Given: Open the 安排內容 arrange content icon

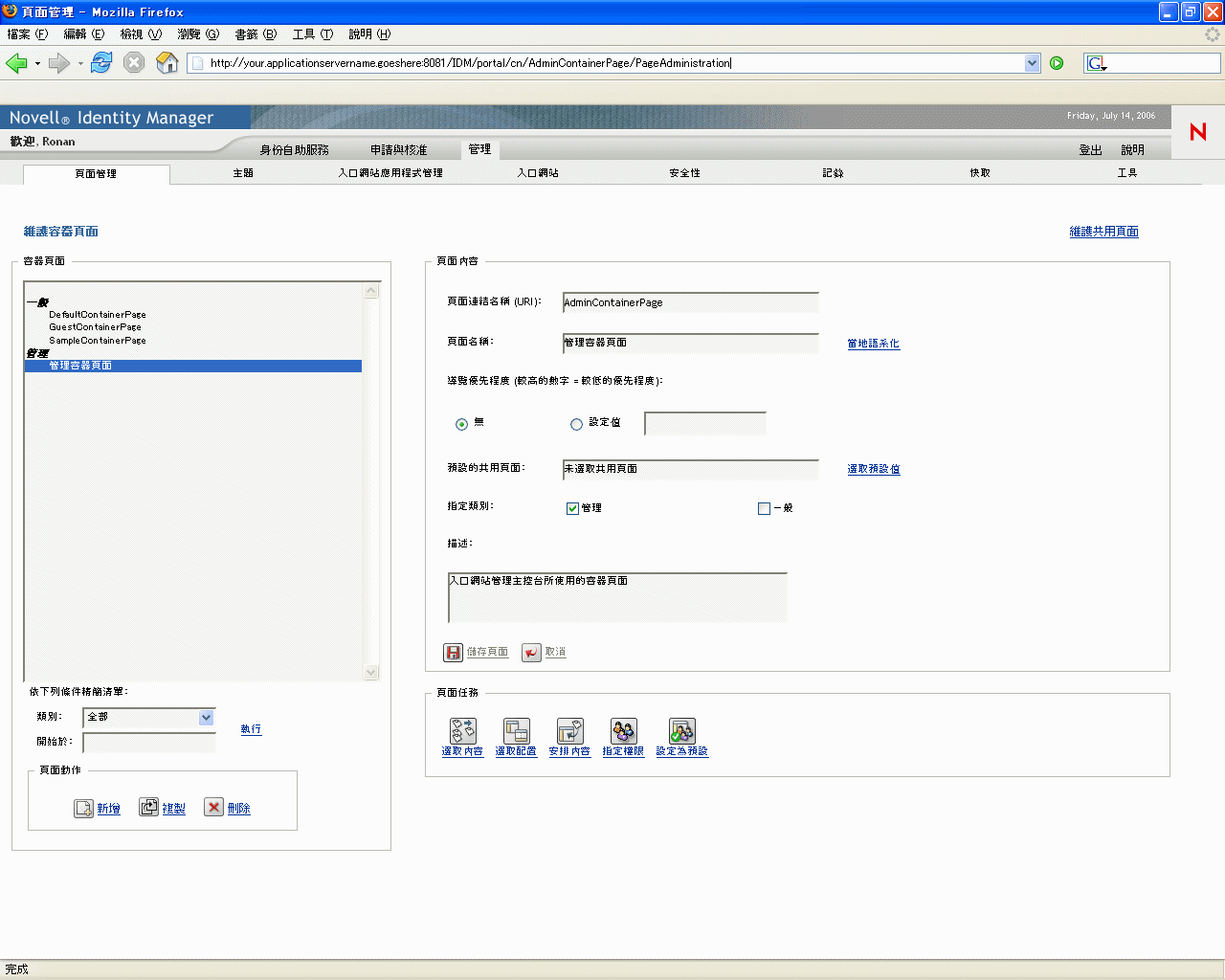Looking at the screenshot, I should point(570,731).
